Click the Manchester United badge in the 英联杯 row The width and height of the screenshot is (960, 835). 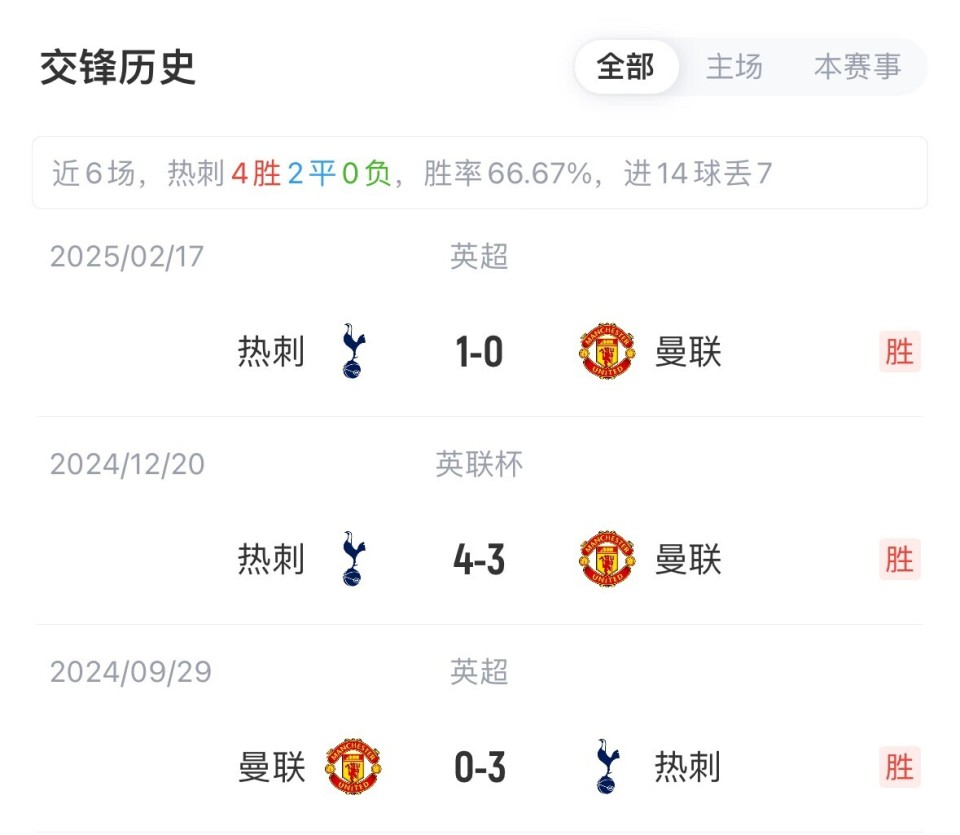(x=604, y=560)
